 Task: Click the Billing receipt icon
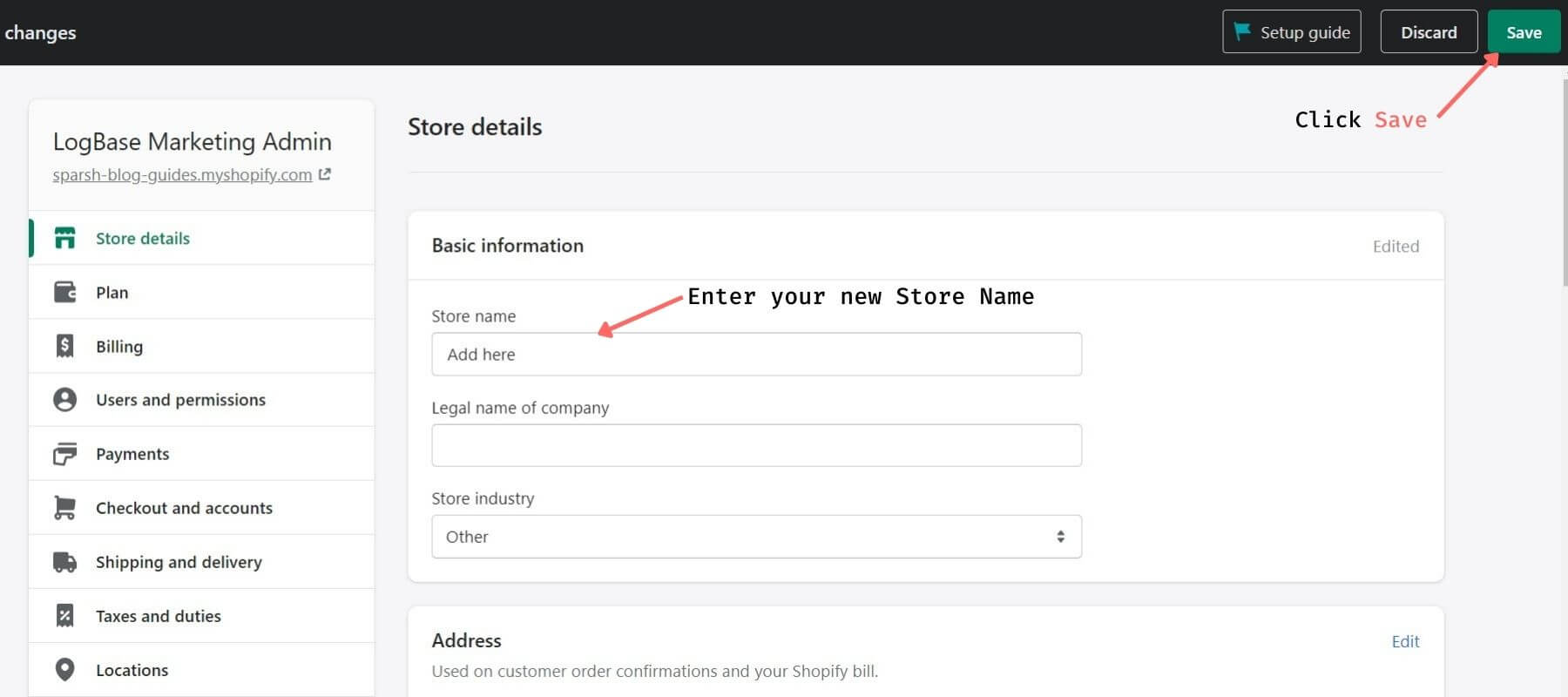pyautogui.click(x=64, y=346)
